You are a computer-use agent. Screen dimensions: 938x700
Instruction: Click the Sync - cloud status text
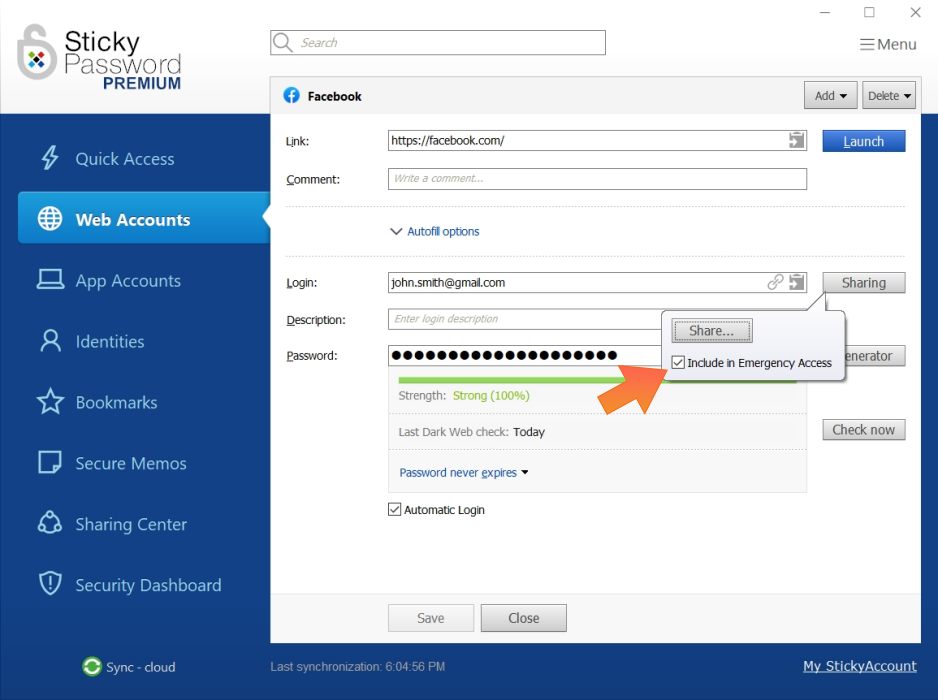click(x=141, y=667)
